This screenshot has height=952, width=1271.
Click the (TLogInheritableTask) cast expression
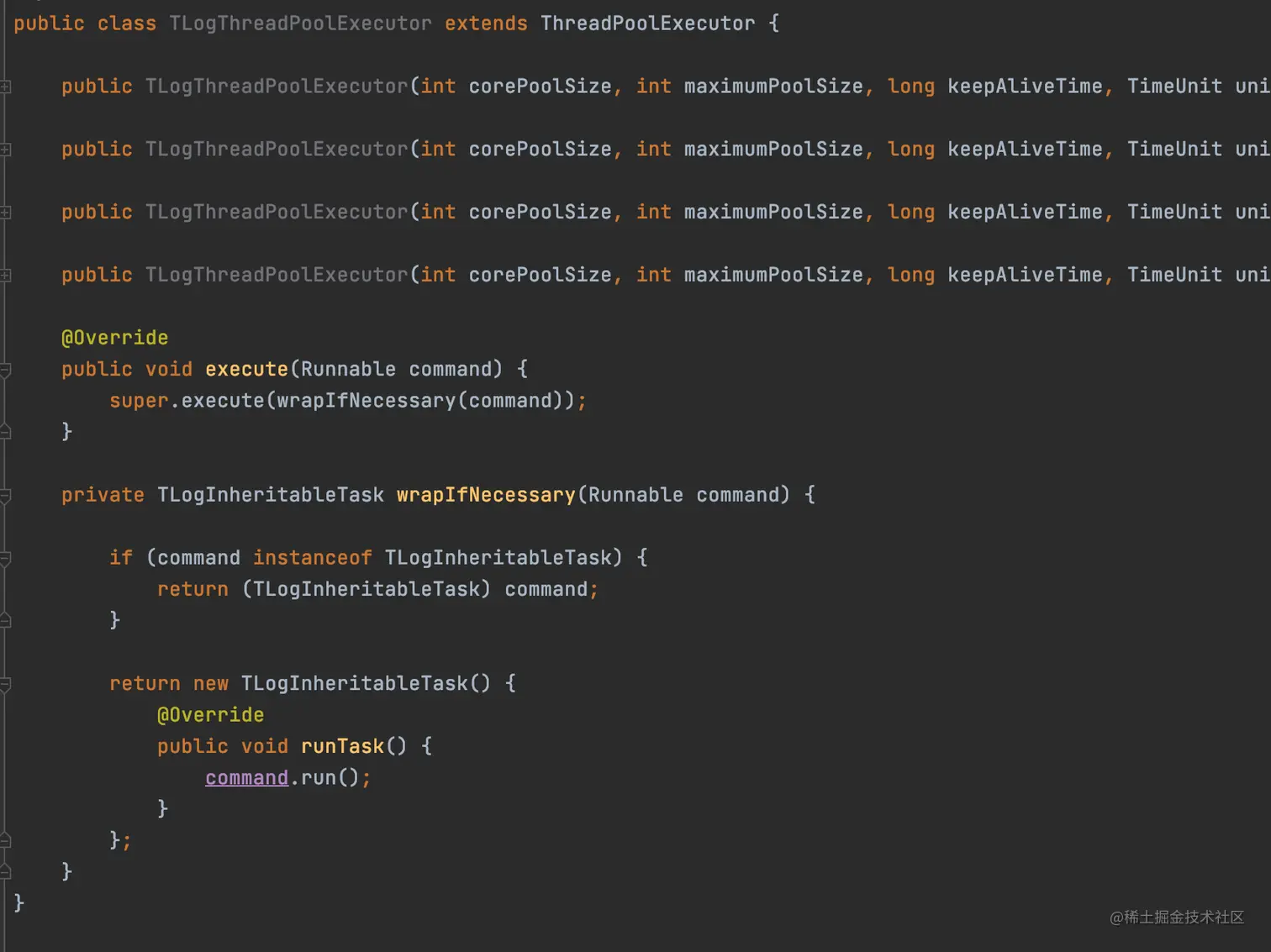[366, 589]
